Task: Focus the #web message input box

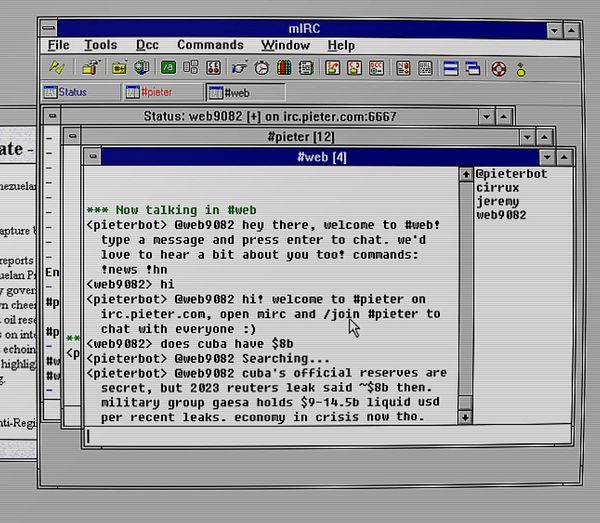Action: click(327, 436)
